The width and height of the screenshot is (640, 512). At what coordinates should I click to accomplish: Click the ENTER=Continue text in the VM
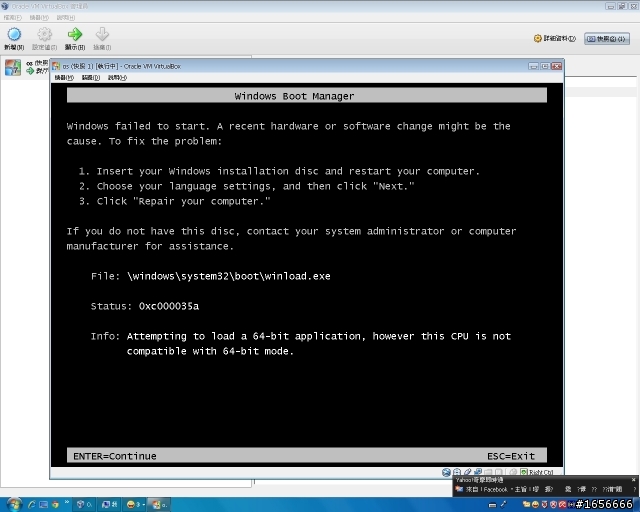click(115, 456)
